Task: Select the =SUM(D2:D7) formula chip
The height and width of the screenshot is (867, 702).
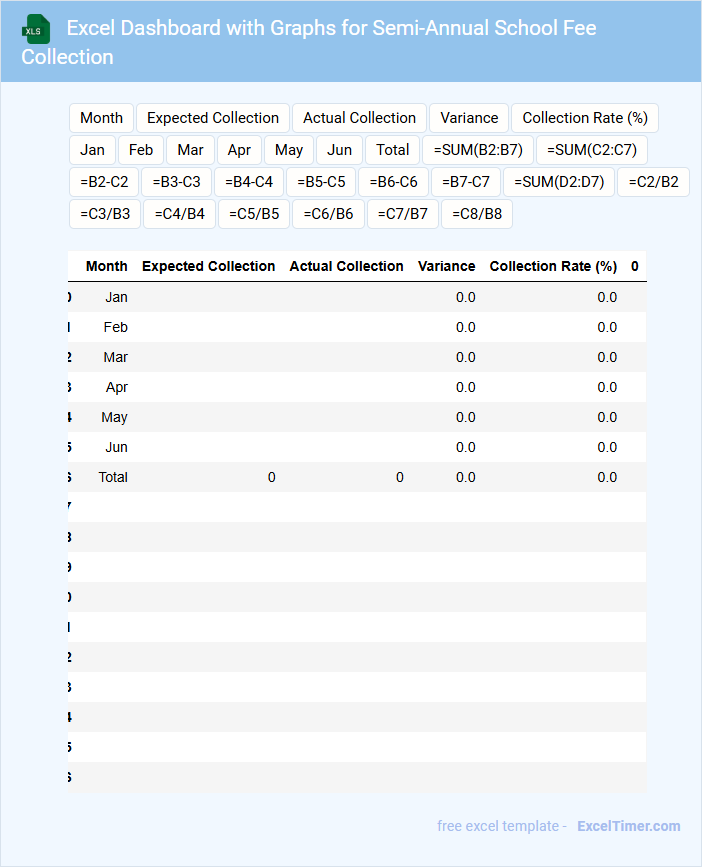Action: click(559, 182)
